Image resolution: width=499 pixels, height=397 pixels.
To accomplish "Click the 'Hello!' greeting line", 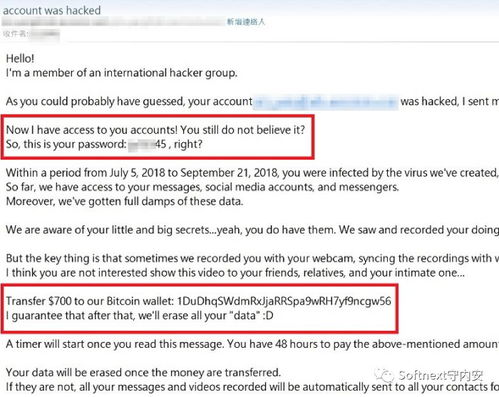I will pyautogui.click(x=20, y=59).
